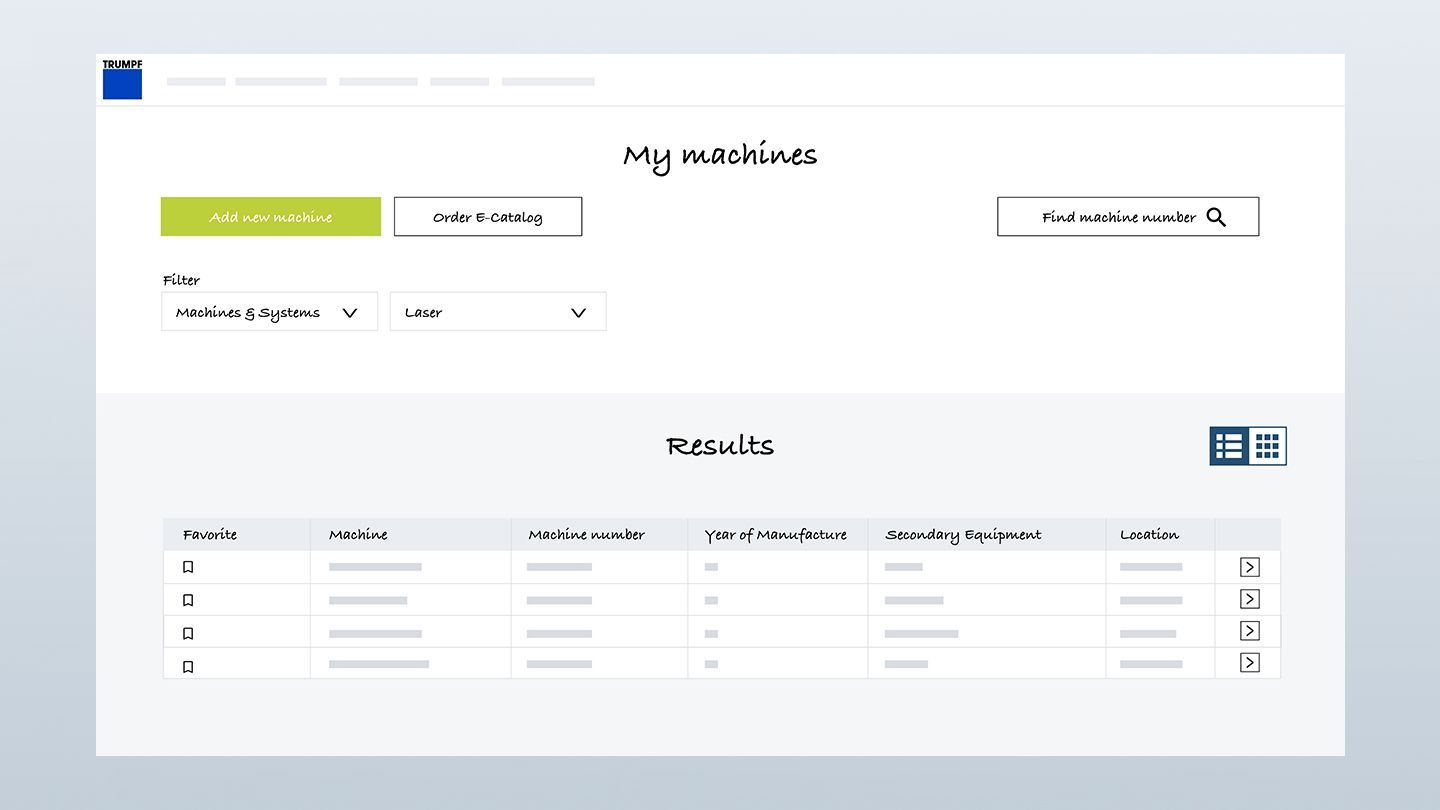The width and height of the screenshot is (1440, 810).
Task: Open details arrow for fourth machine row
Action: (x=1249, y=663)
